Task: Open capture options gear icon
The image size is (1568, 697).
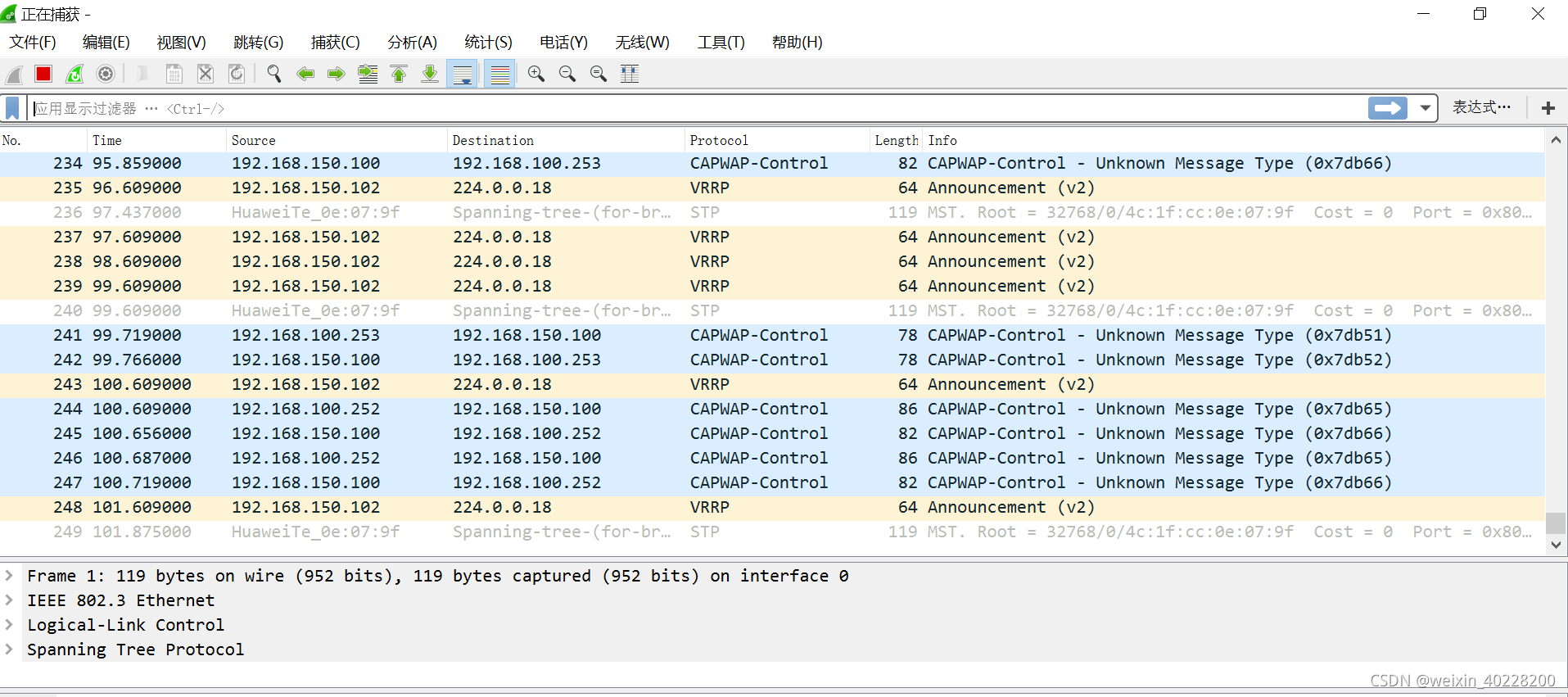Action: click(106, 75)
